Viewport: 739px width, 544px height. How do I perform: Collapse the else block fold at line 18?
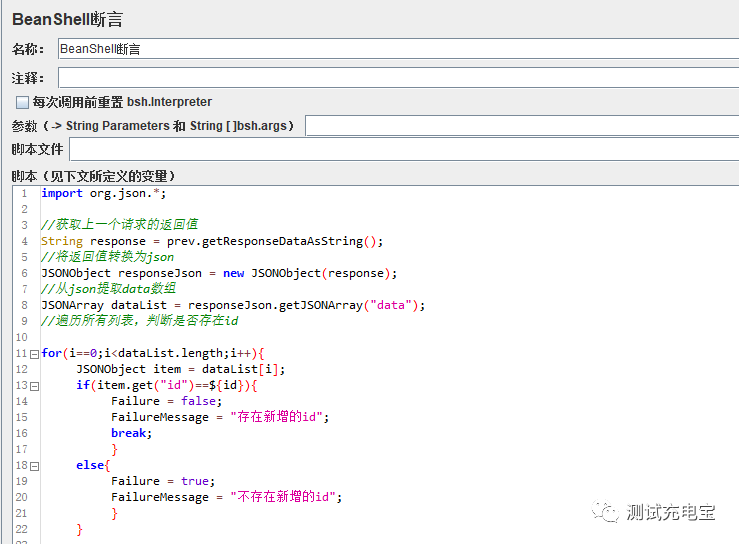34,466
